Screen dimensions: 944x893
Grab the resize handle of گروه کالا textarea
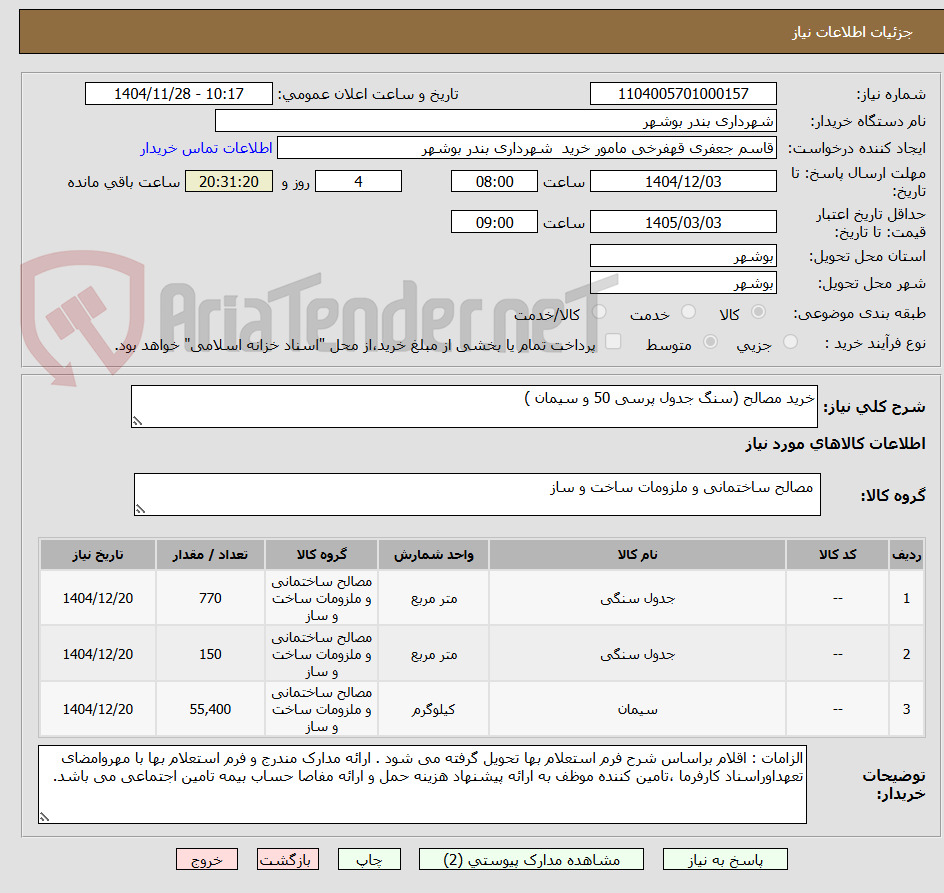140,509
